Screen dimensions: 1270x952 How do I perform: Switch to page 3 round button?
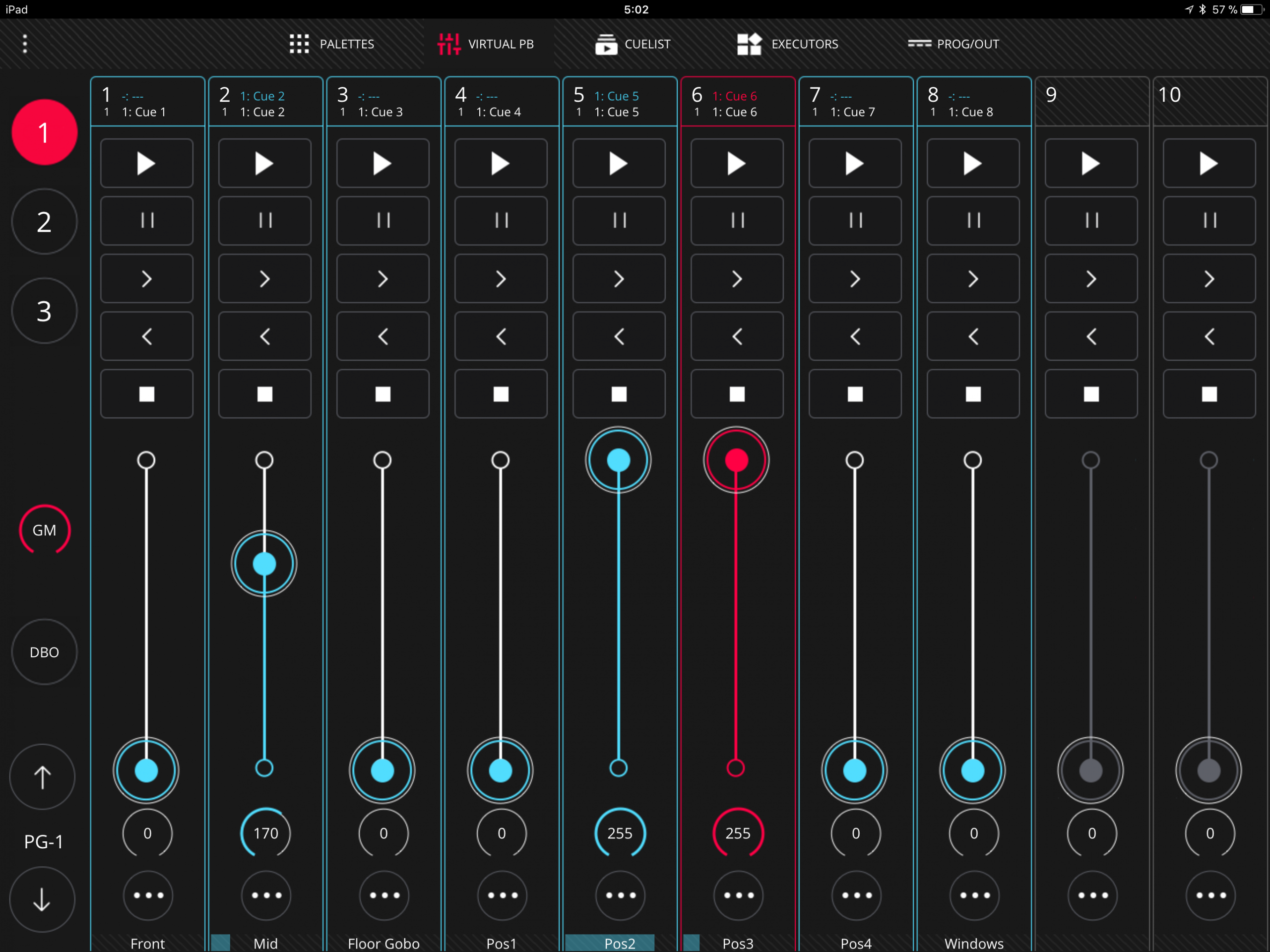pyautogui.click(x=44, y=311)
